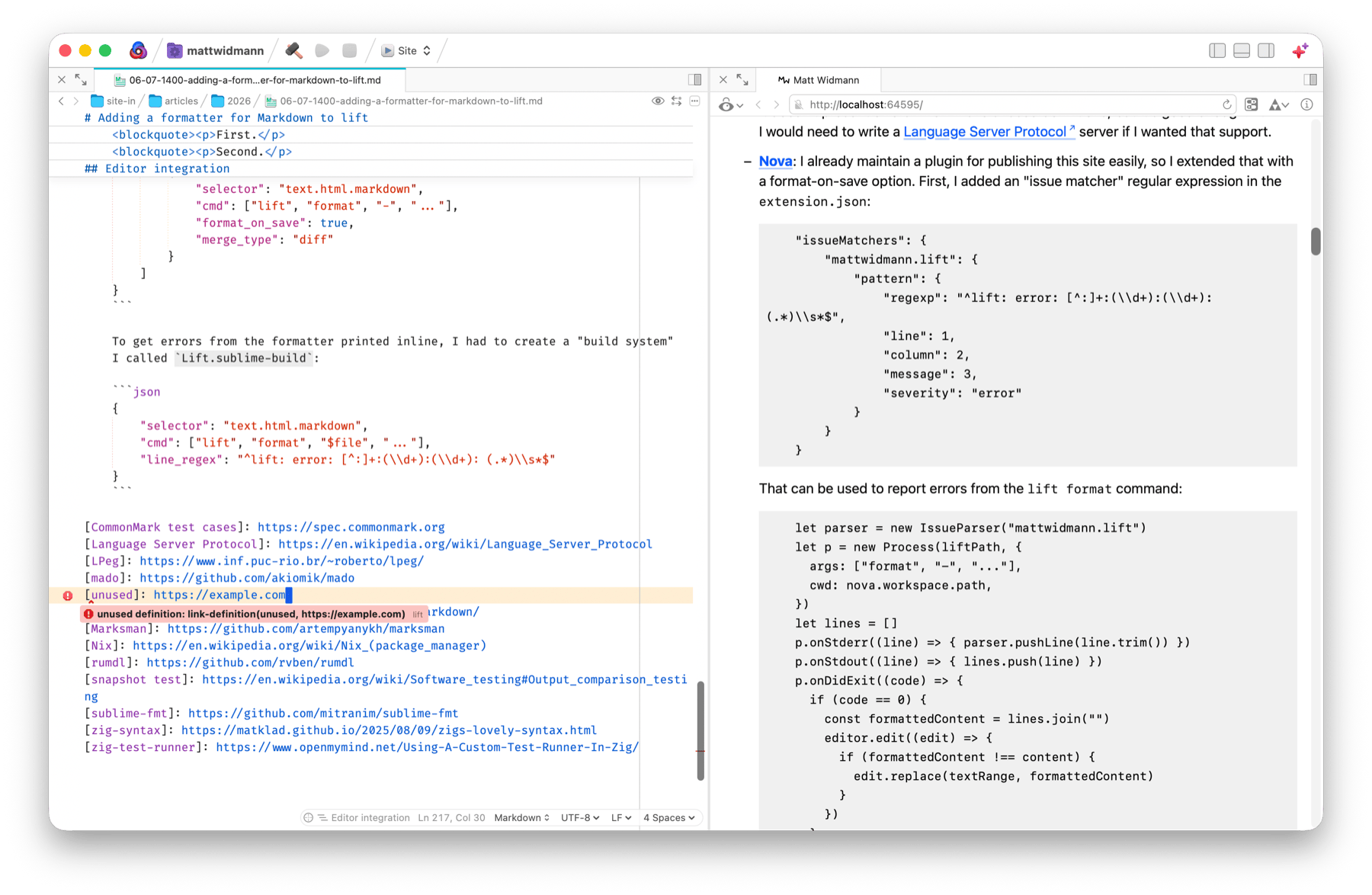
Task: Click the sublime-fmt GitHub URL
Action: coord(323,714)
